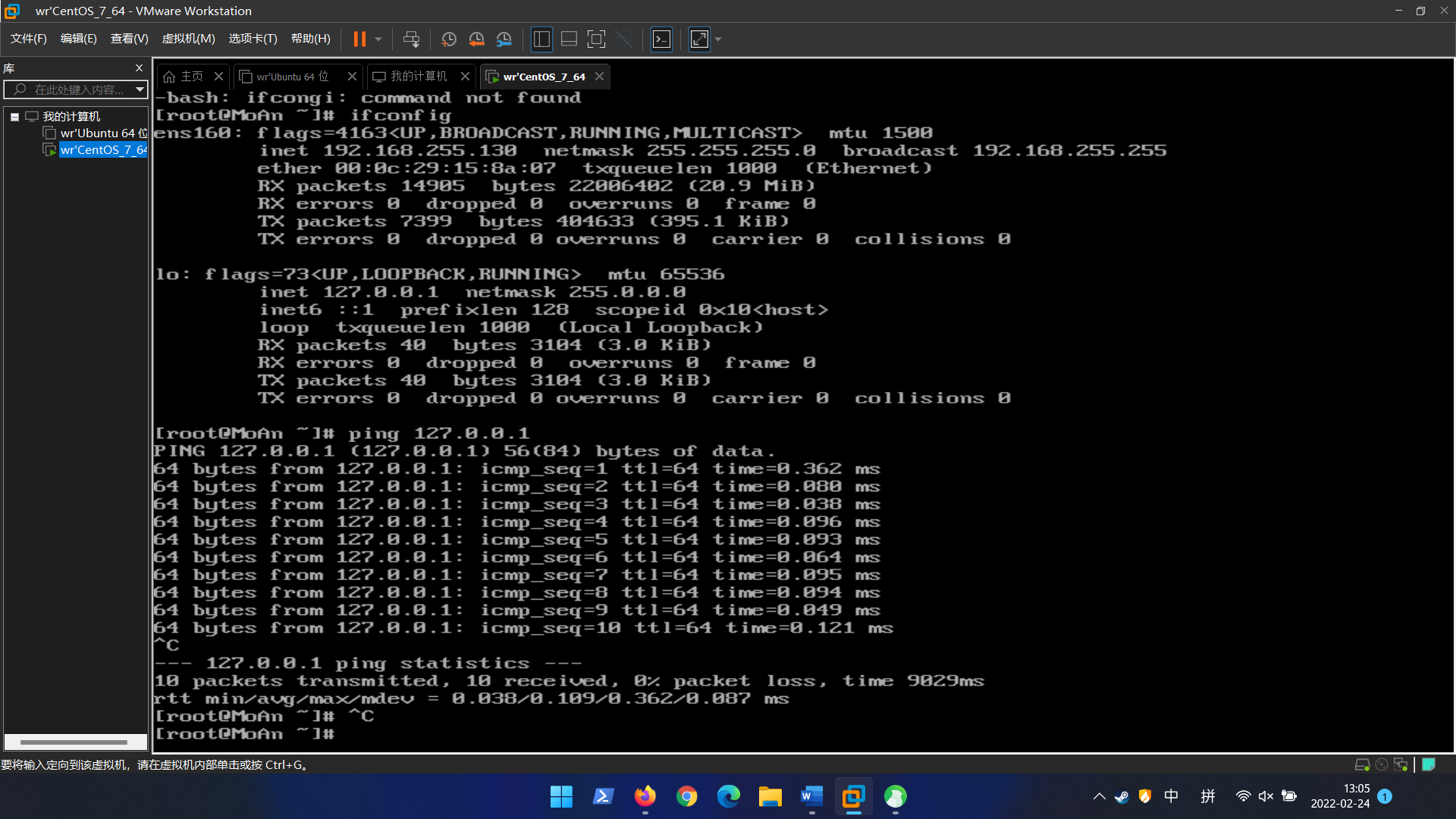Close the wr'CentOS_7_64 tab
This screenshot has height=819, width=1456.
coord(600,77)
